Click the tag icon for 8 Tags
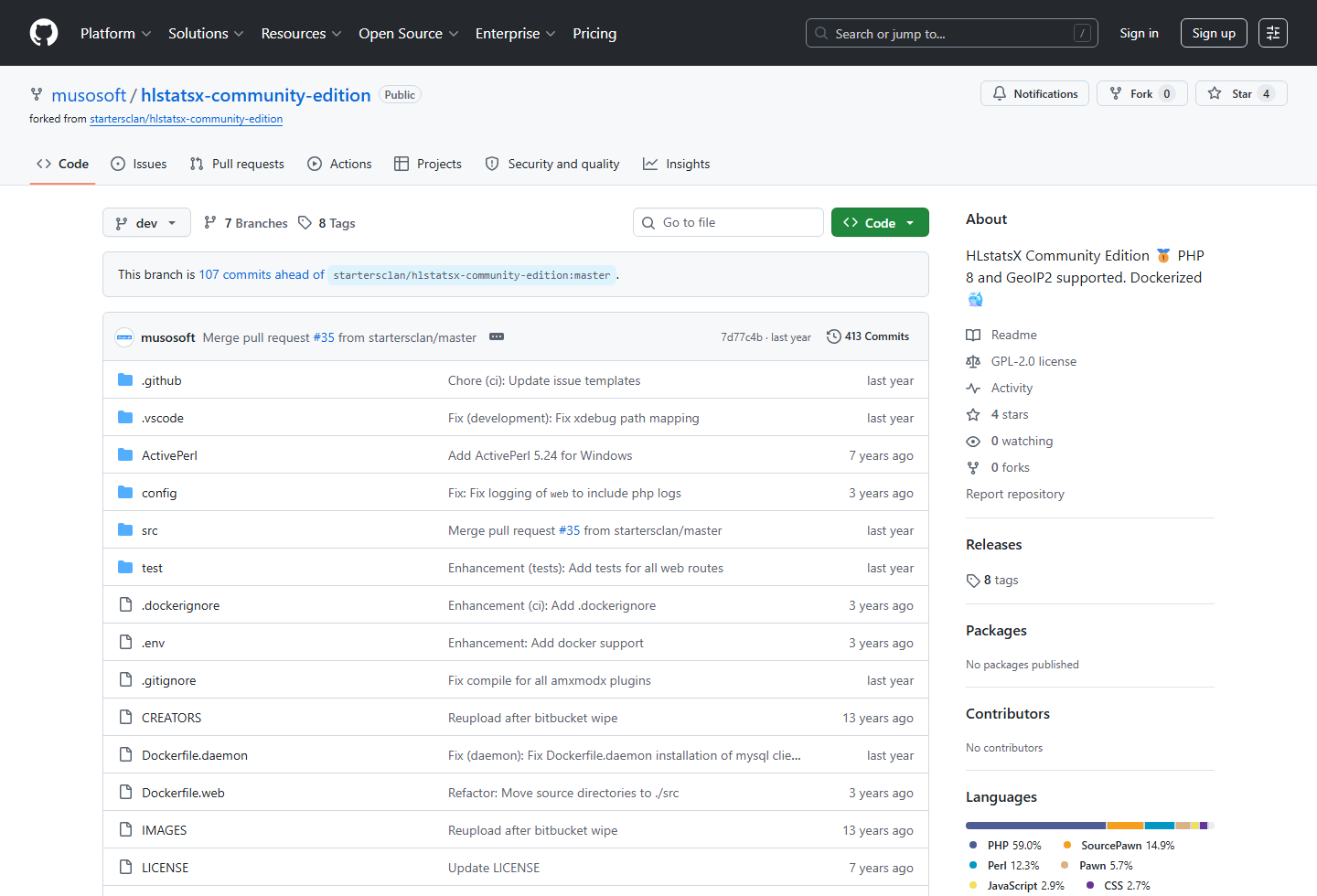Screen dimensions: 1317x896 pyautogui.click(x=305, y=222)
